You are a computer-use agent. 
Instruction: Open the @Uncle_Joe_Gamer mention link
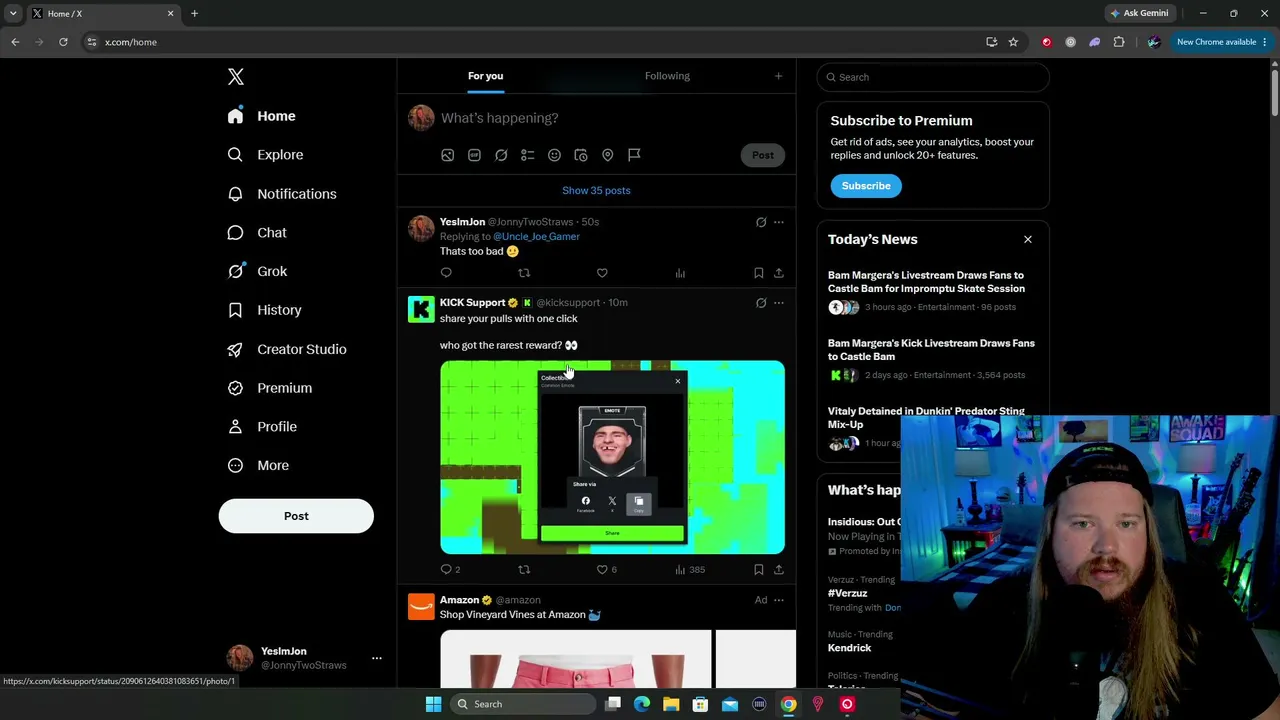536,237
